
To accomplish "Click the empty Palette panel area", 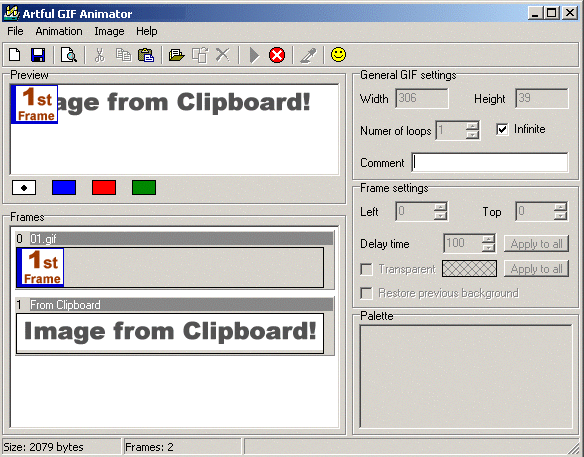I will coord(466,377).
